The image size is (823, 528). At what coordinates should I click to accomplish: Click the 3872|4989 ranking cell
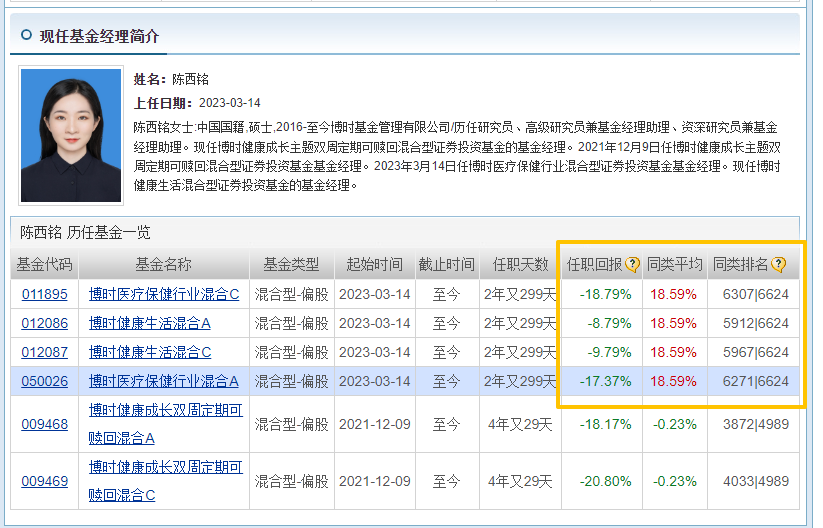[x=756, y=425]
